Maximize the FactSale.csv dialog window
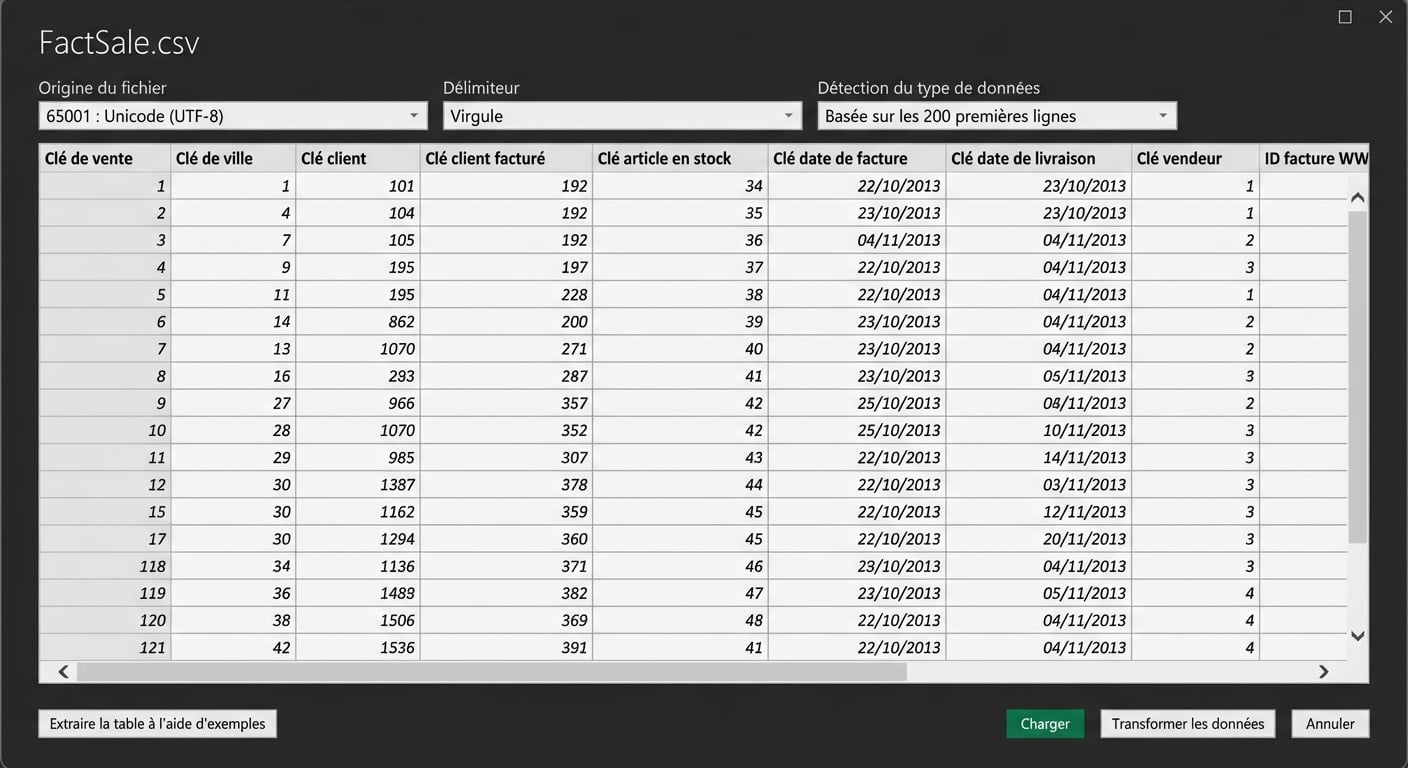1408x768 pixels. pyautogui.click(x=1345, y=17)
